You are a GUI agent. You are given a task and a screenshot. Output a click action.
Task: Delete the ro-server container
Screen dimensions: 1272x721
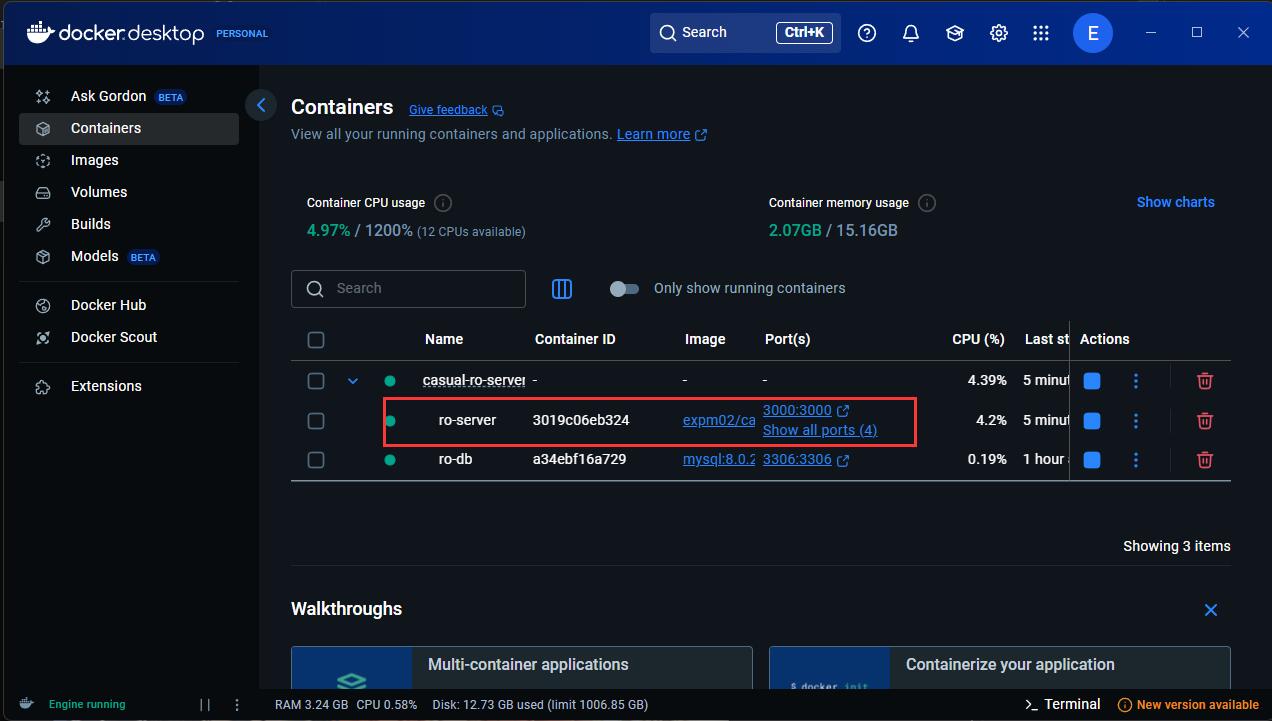[1205, 421]
